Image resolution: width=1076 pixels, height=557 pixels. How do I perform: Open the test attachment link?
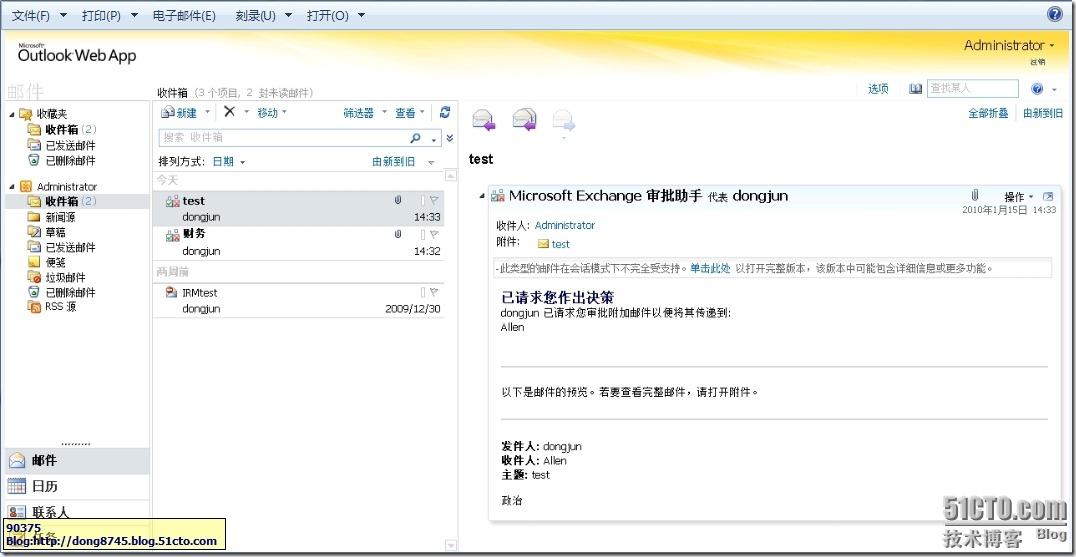(561, 244)
